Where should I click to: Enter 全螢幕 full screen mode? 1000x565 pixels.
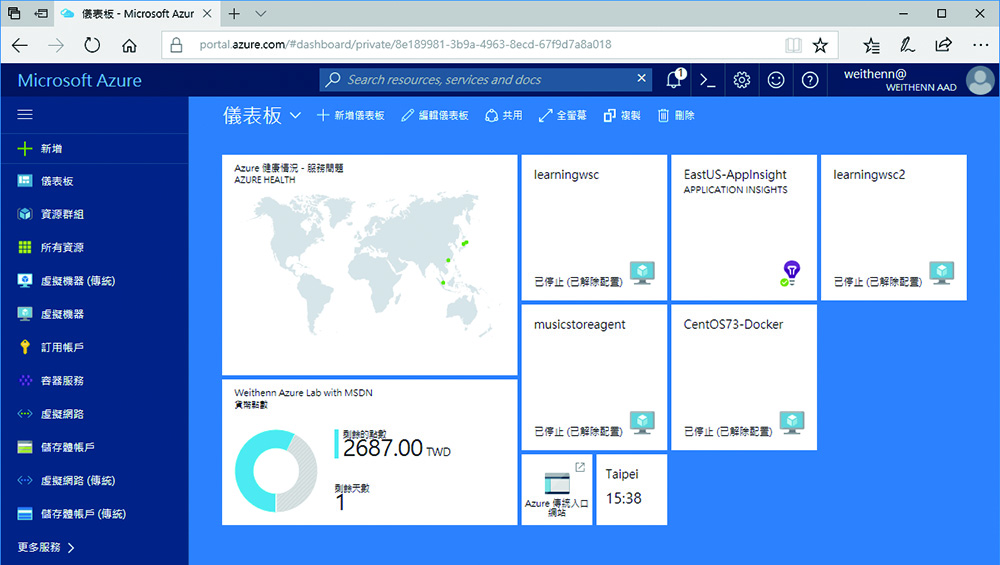tap(562, 115)
